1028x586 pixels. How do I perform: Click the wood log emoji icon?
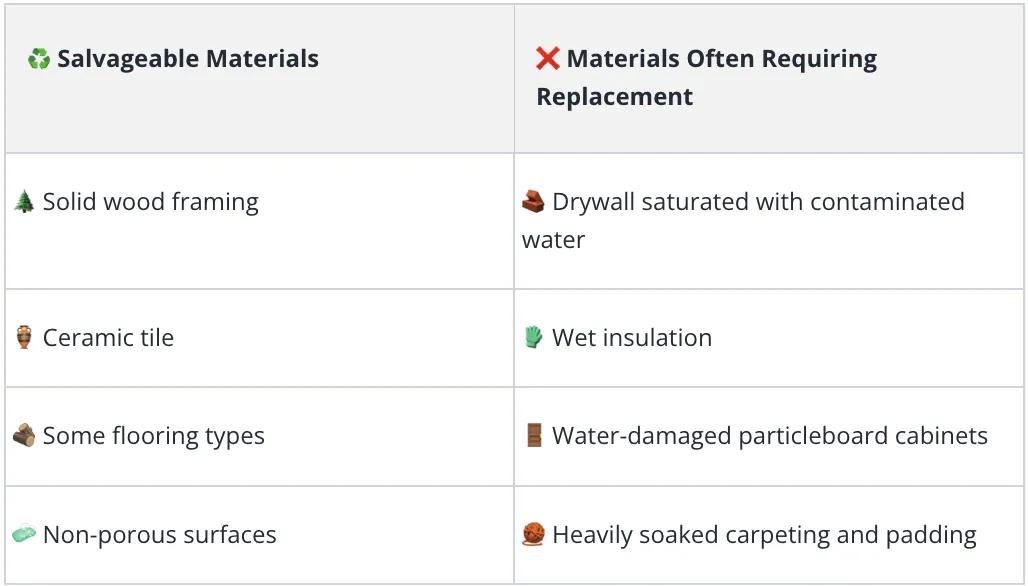[24, 436]
